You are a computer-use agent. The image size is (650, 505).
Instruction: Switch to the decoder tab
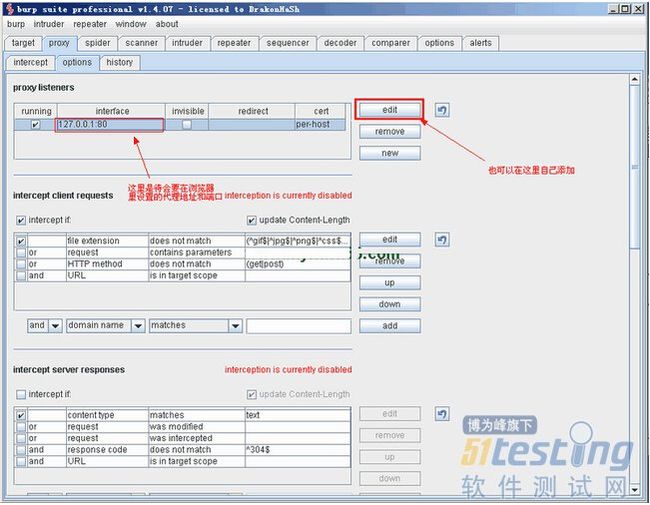[x=340, y=43]
